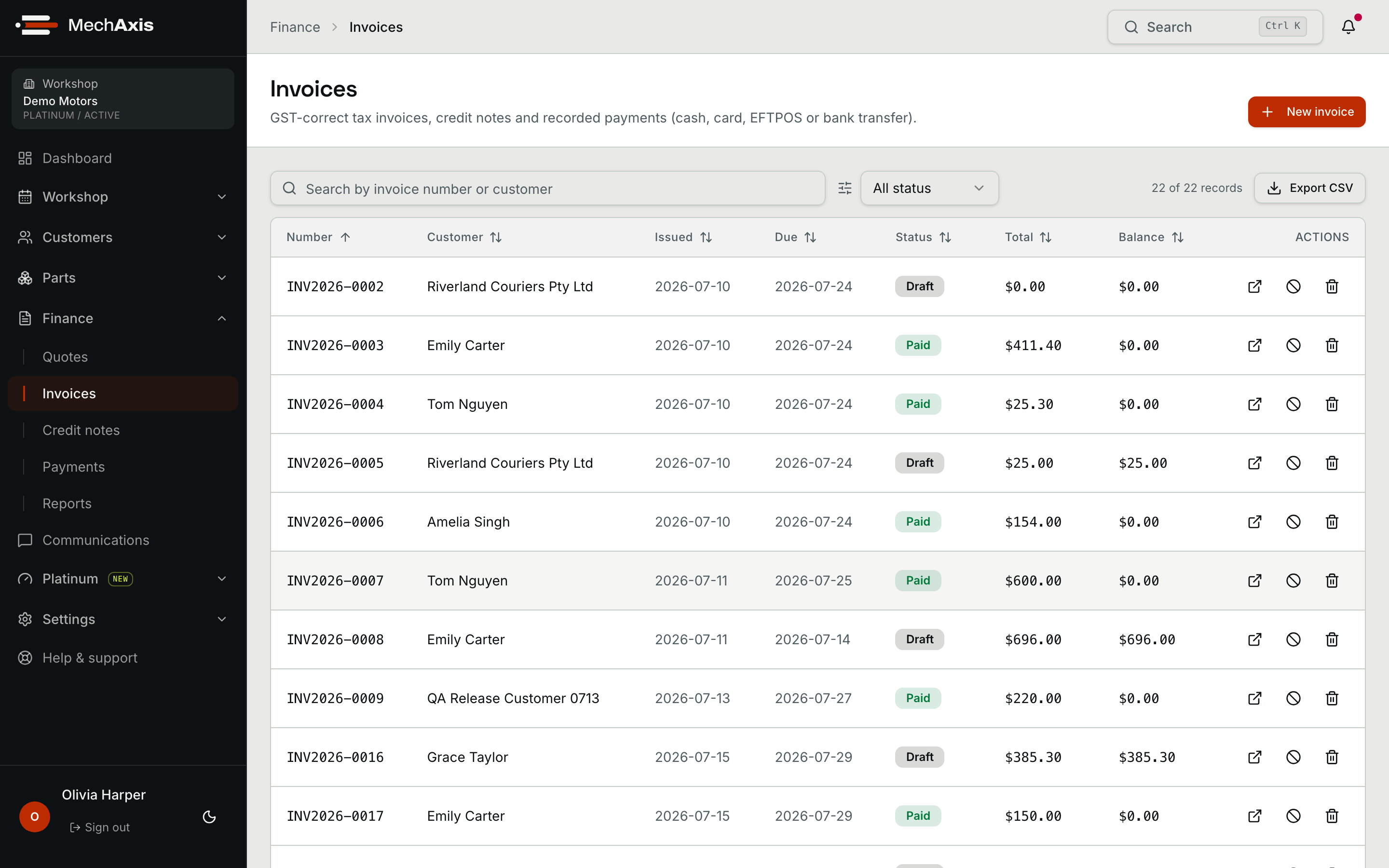
Task: Open Credit notes under Finance
Action: click(x=123, y=430)
